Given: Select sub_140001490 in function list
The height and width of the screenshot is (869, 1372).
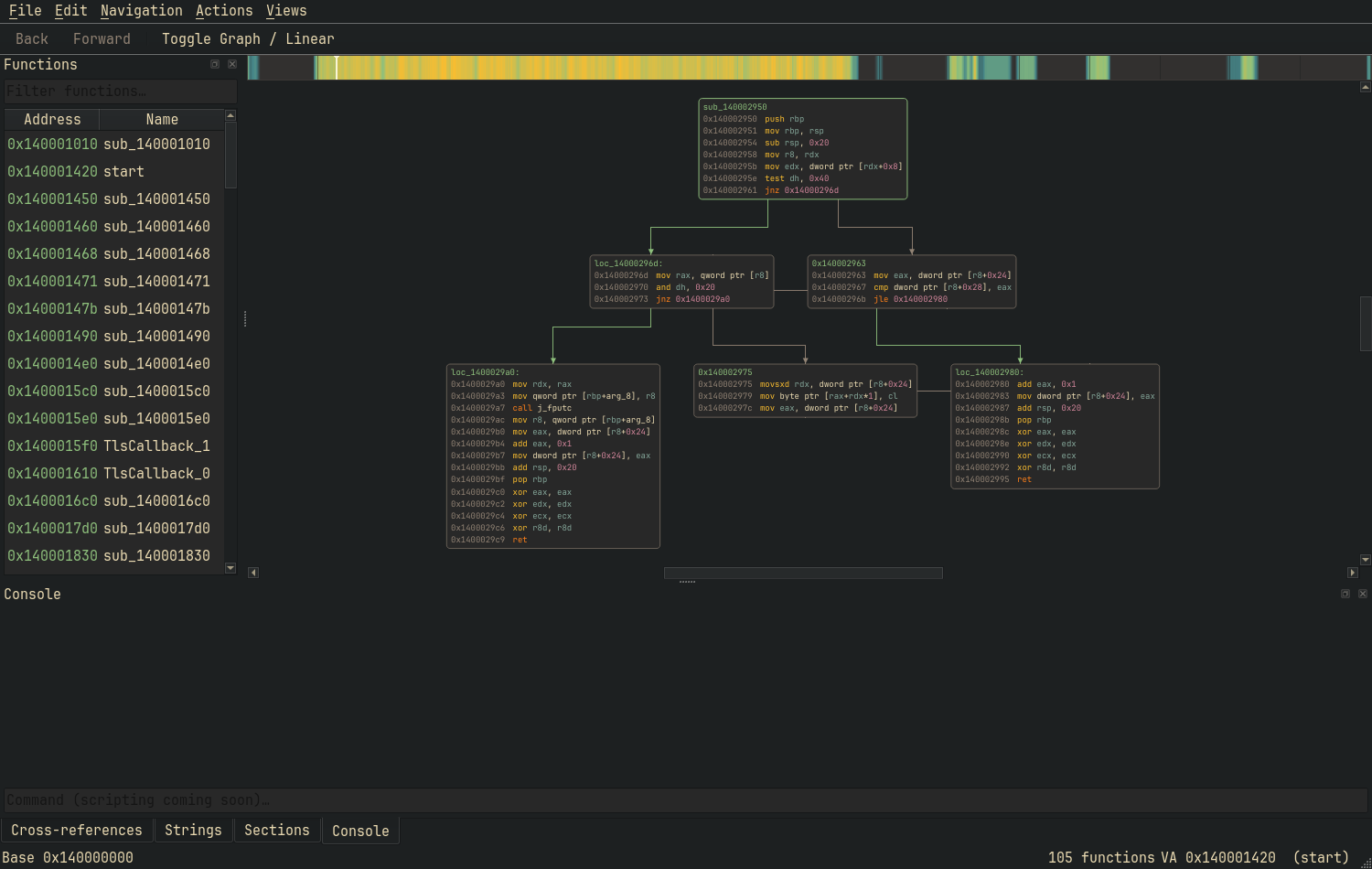Looking at the screenshot, I should click(x=114, y=337).
